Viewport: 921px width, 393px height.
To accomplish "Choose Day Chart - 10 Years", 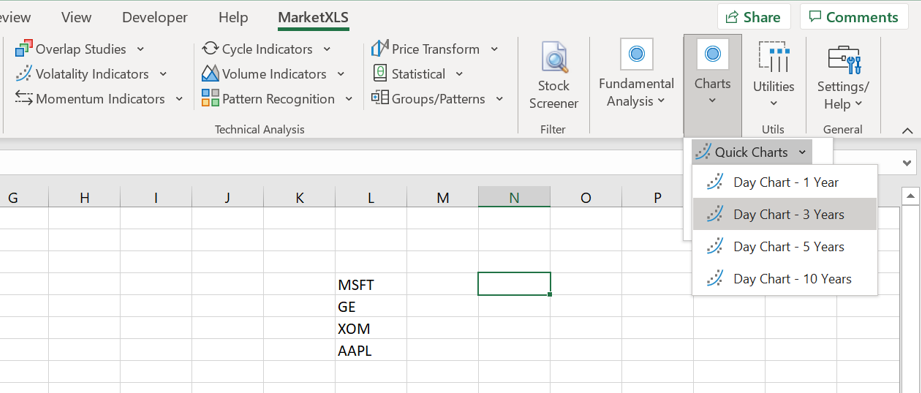I will click(785, 278).
